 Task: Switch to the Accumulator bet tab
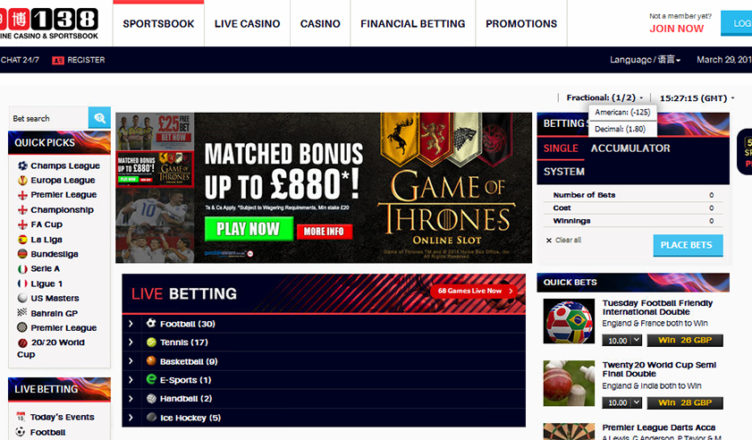[630, 148]
